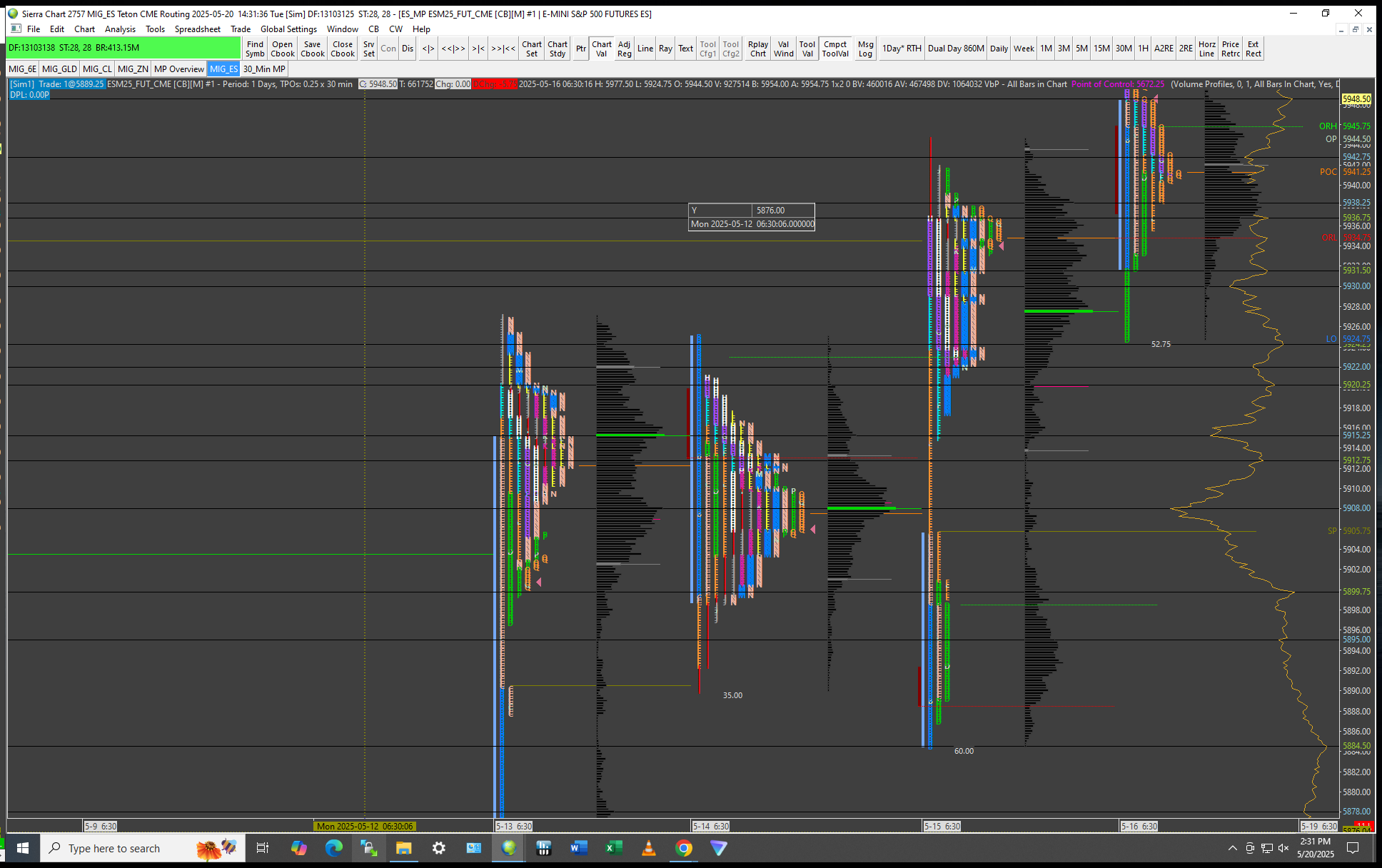1382x868 pixels.
Task: Click the Find Symb toolbar button
Action: coord(255,49)
